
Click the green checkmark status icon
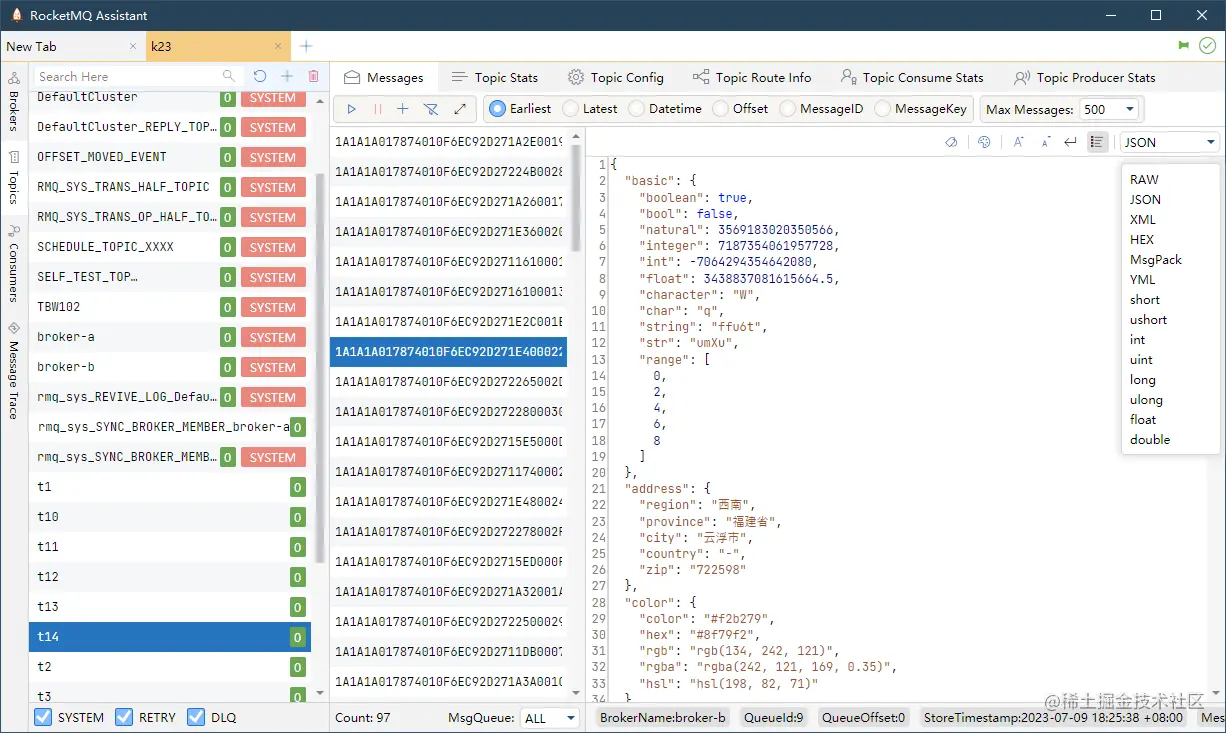pyautogui.click(x=1207, y=46)
